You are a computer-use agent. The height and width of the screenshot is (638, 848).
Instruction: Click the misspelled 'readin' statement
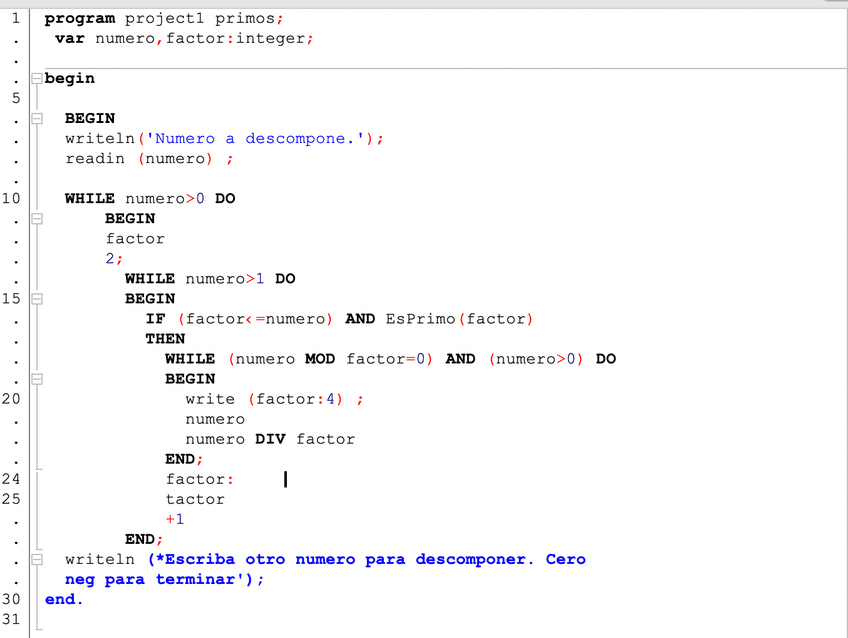pyautogui.click(x=95, y=158)
